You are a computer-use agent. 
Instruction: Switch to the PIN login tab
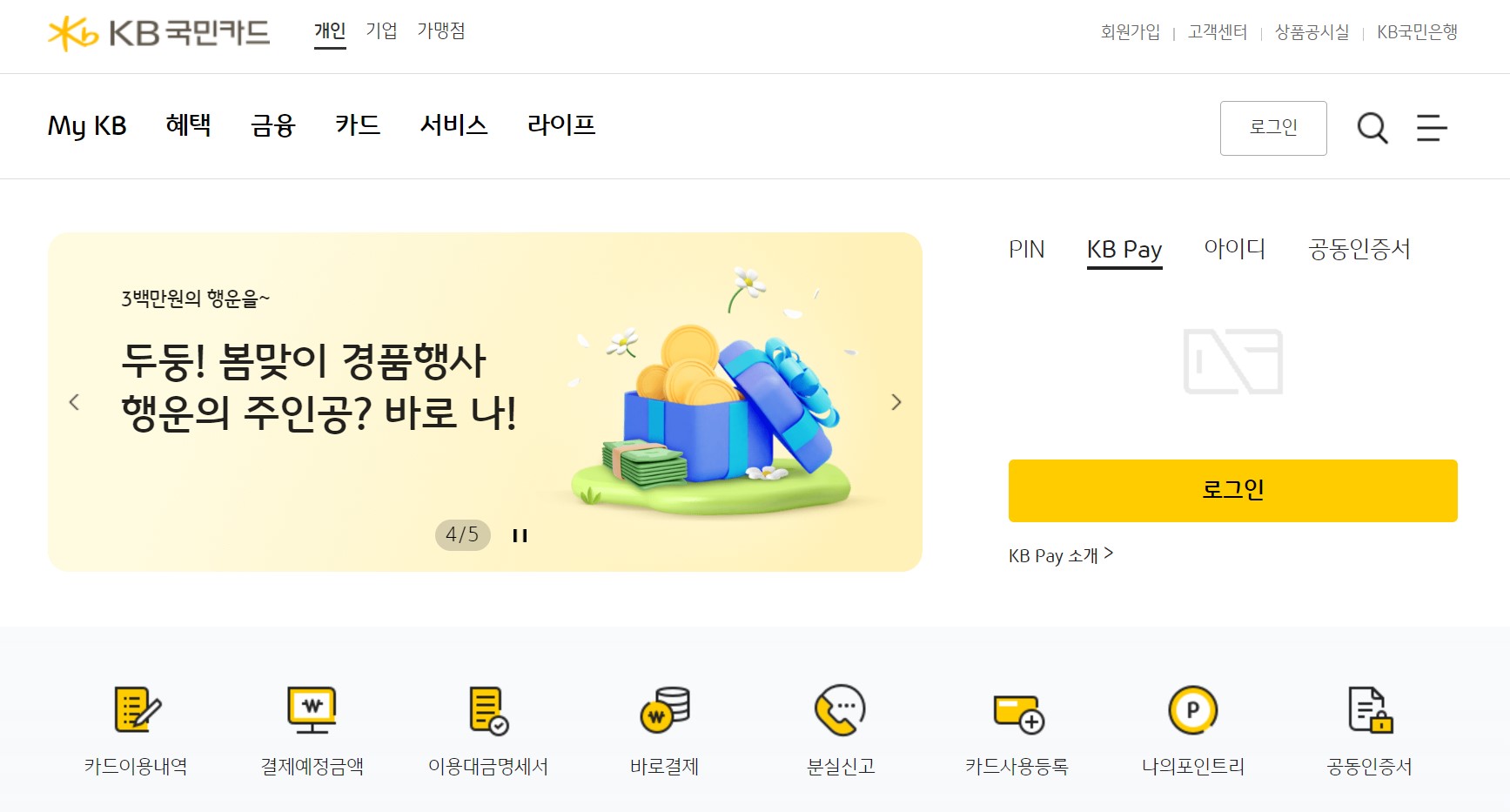pos(1026,250)
